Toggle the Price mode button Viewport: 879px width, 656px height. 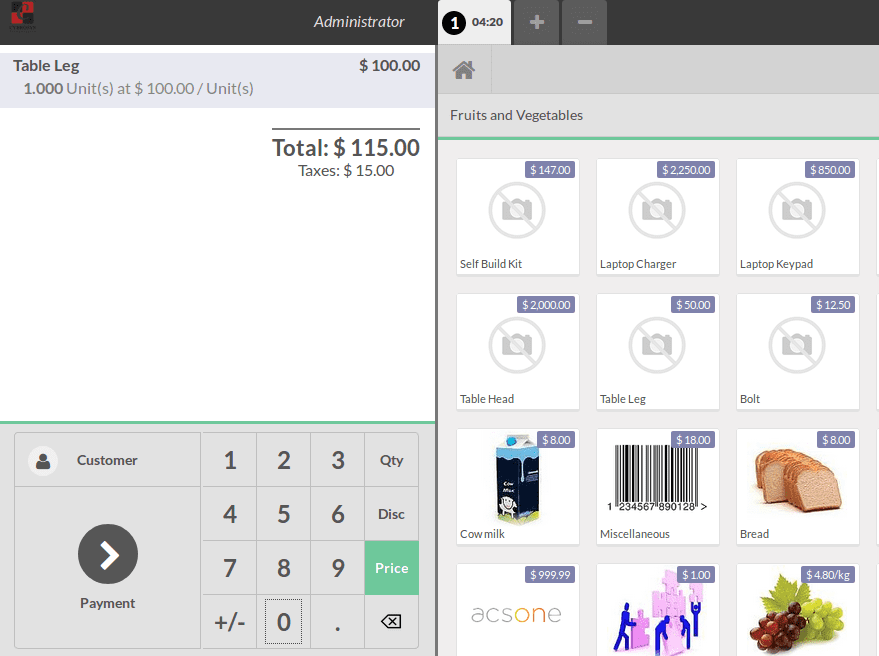click(x=391, y=568)
